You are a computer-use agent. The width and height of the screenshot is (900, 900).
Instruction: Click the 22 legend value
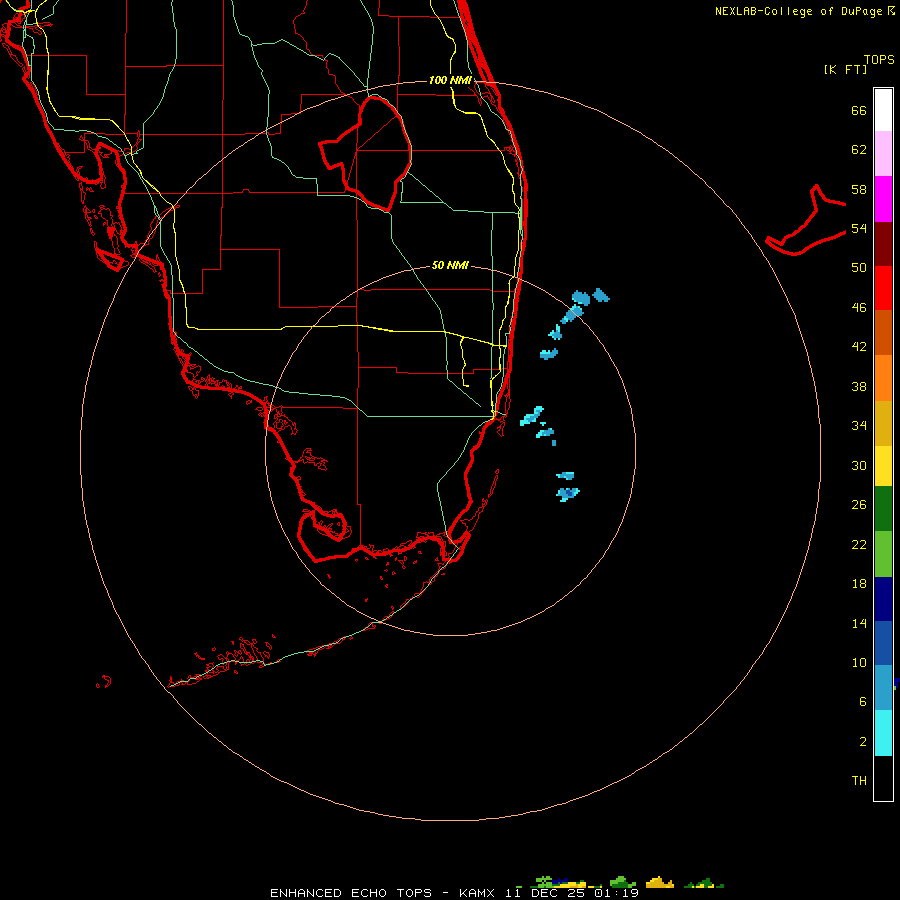coord(859,544)
